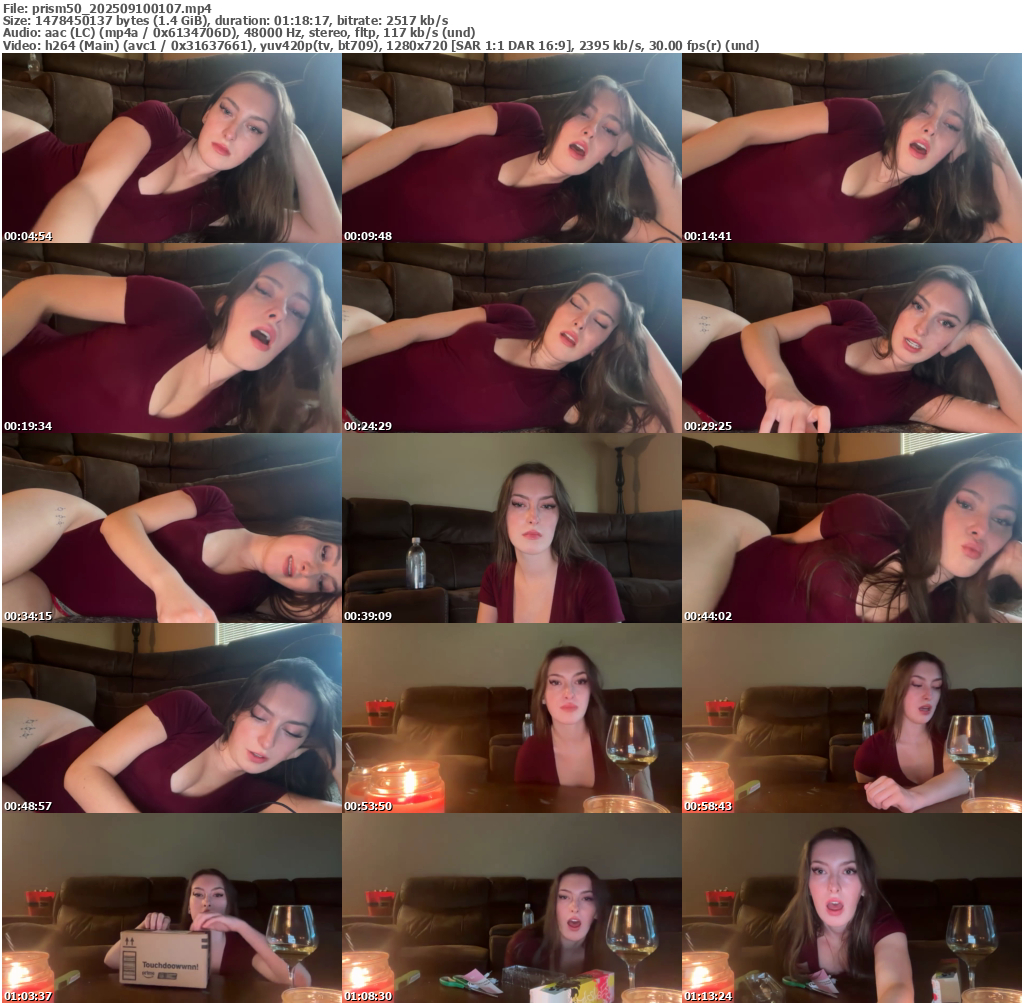The image size is (1024, 1003).
Task: Select the thumbnail timestamped 00:14:41
Action: click(852, 148)
